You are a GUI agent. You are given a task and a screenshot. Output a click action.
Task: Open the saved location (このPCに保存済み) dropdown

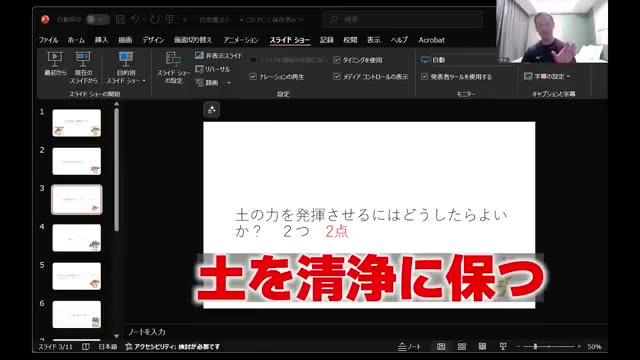click(x=271, y=20)
